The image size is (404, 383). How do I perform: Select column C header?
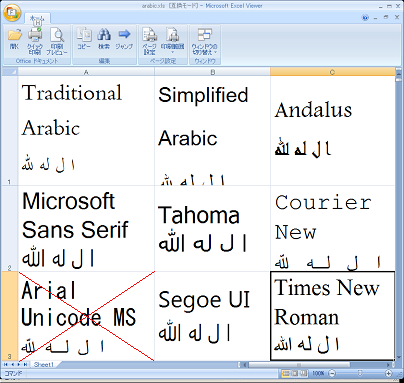tap(332, 72)
